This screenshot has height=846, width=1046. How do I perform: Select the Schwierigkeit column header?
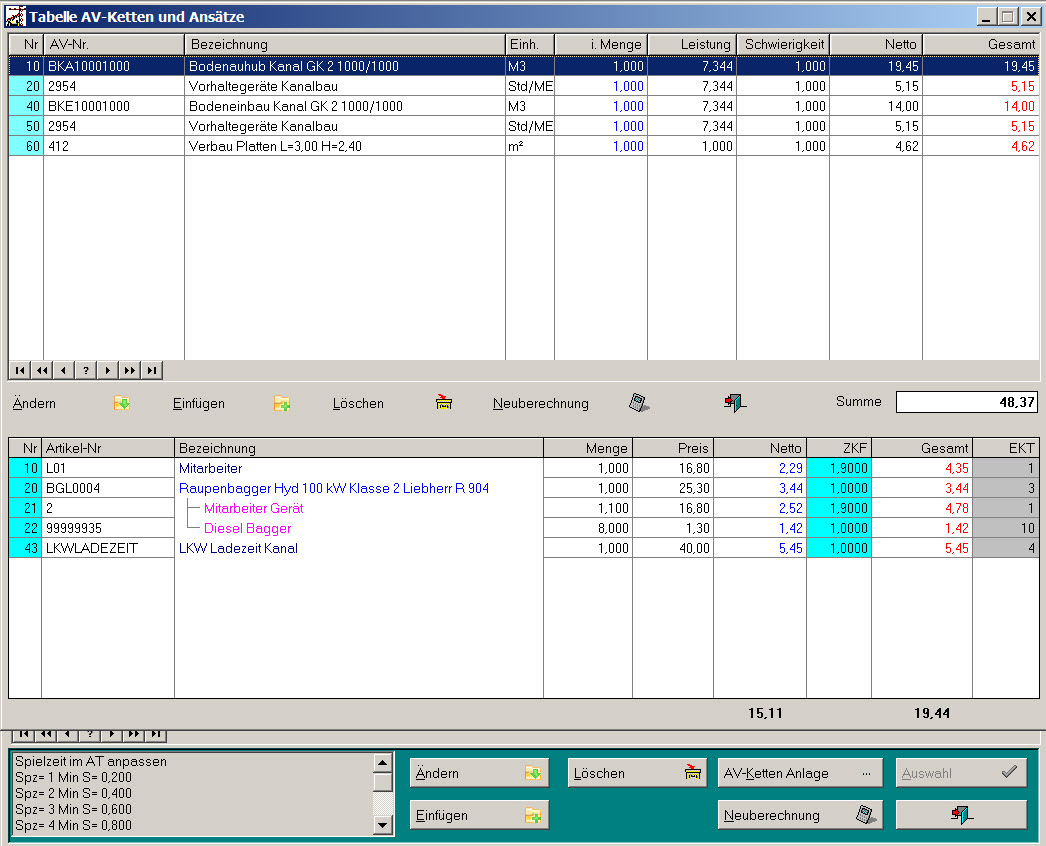coord(782,45)
